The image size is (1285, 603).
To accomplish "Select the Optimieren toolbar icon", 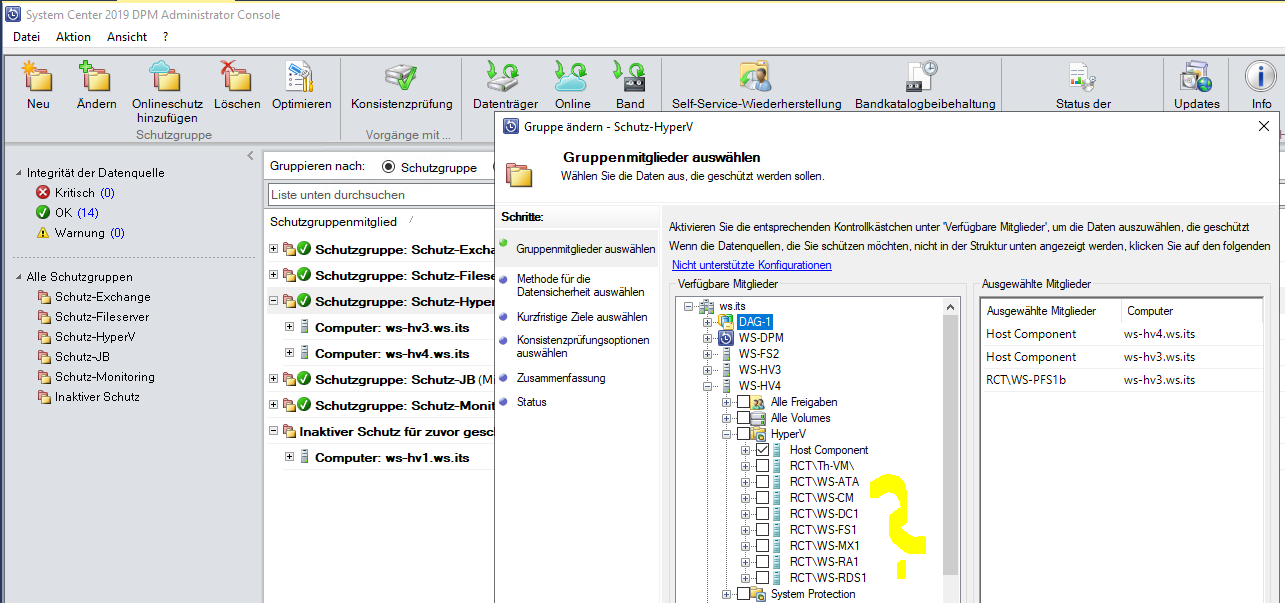I will coord(301,77).
